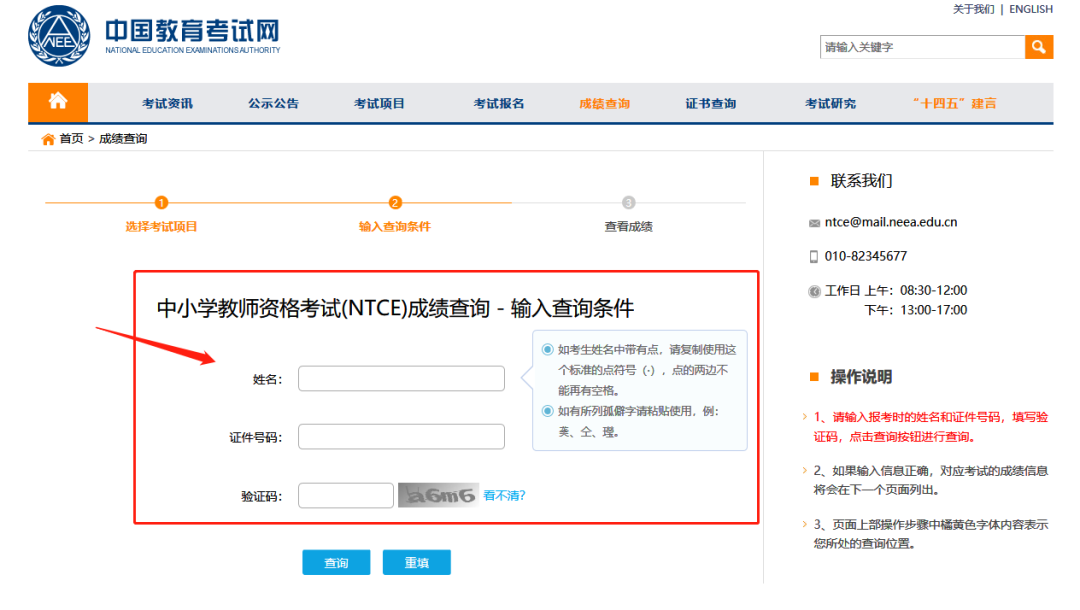1080x610 pixels.
Task: Click the orange search magnifier button
Action: pos(1039,47)
